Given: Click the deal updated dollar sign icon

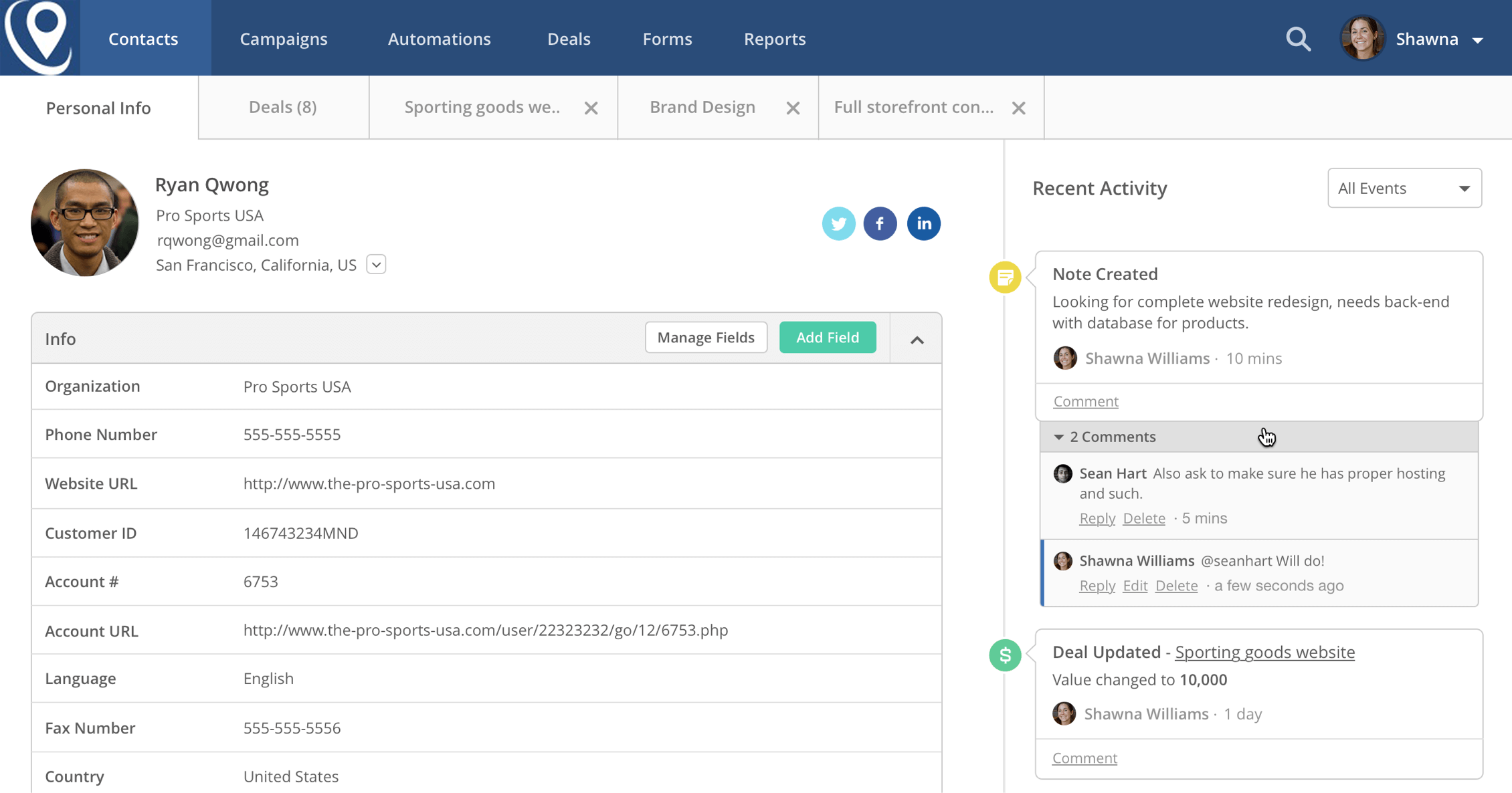Looking at the screenshot, I should [1005, 654].
